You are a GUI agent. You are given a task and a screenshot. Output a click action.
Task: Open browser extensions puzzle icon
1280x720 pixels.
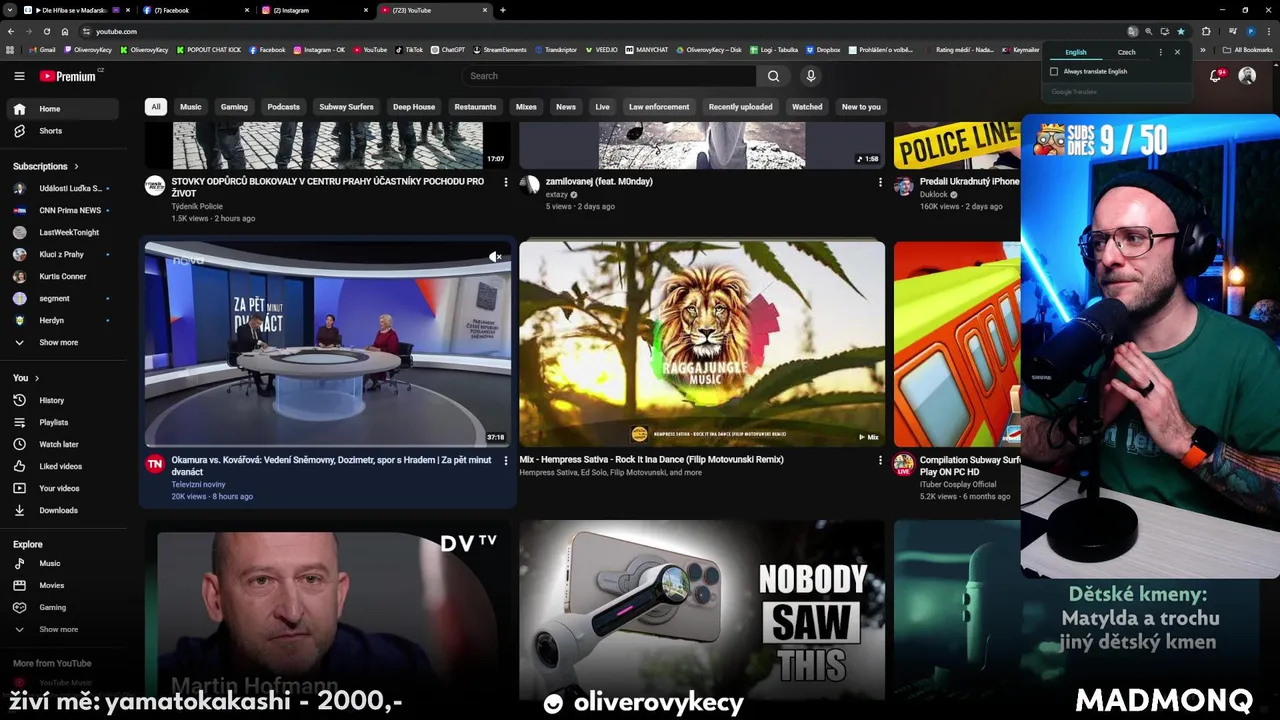pyautogui.click(x=1206, y=31)
